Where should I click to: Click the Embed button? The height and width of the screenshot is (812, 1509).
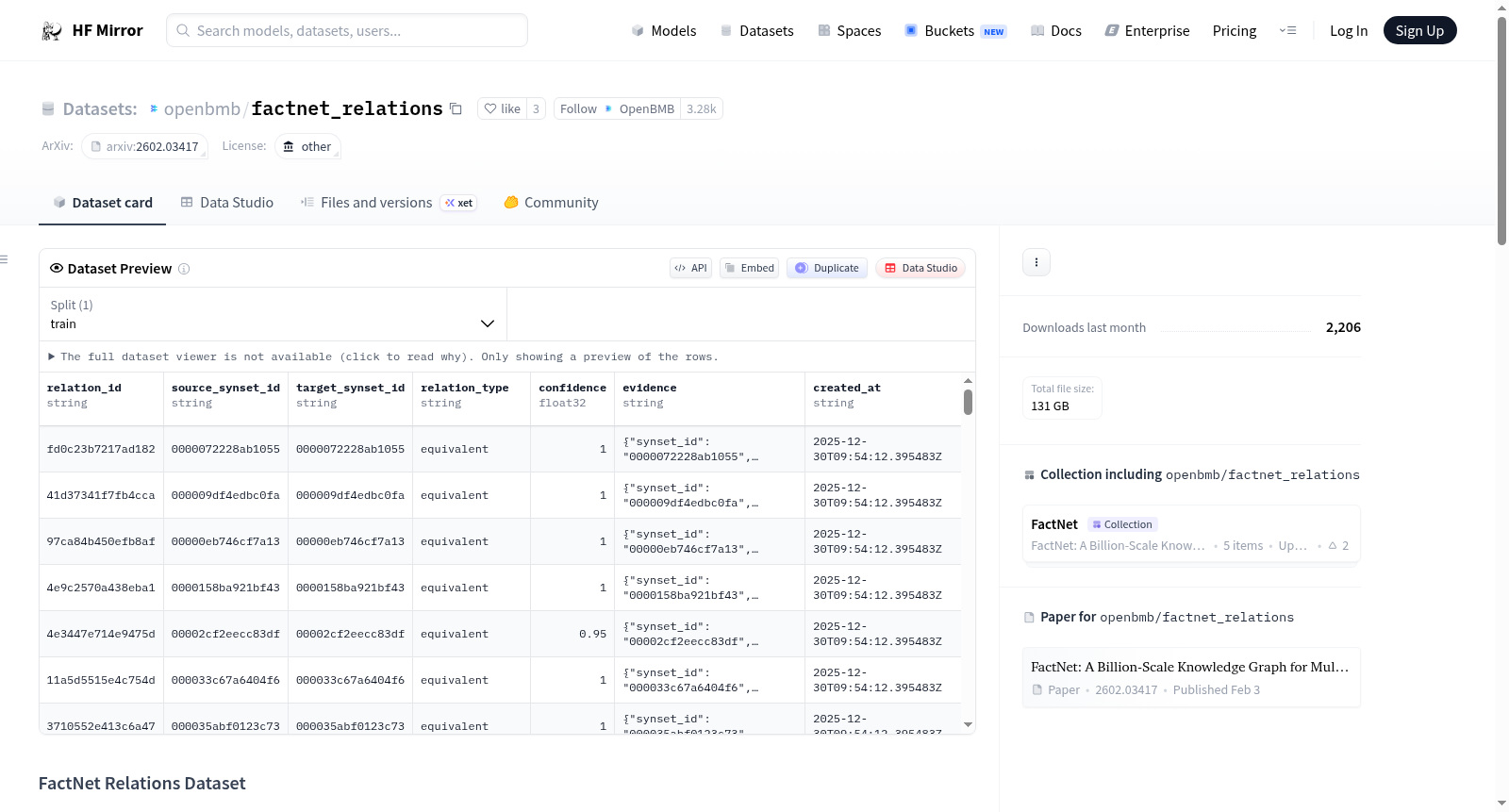point(750,268)
